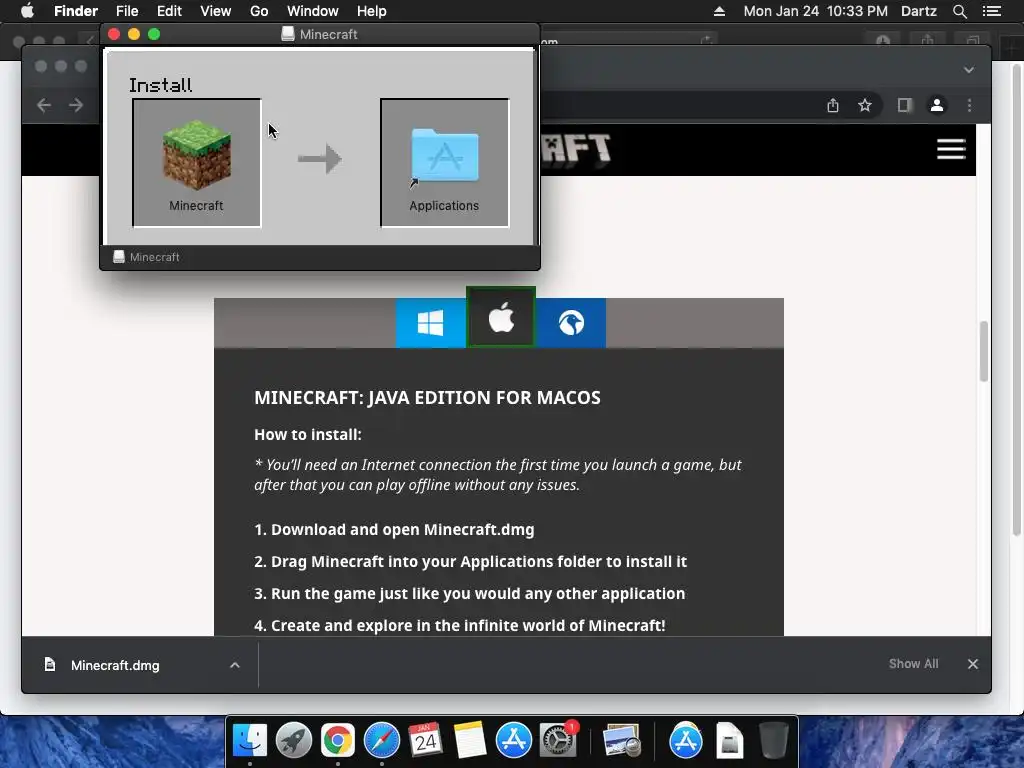Image resolution: width=1024 pixels, height=768 pixels.
Task: Open the Window menu
Action: coord(313,11)
